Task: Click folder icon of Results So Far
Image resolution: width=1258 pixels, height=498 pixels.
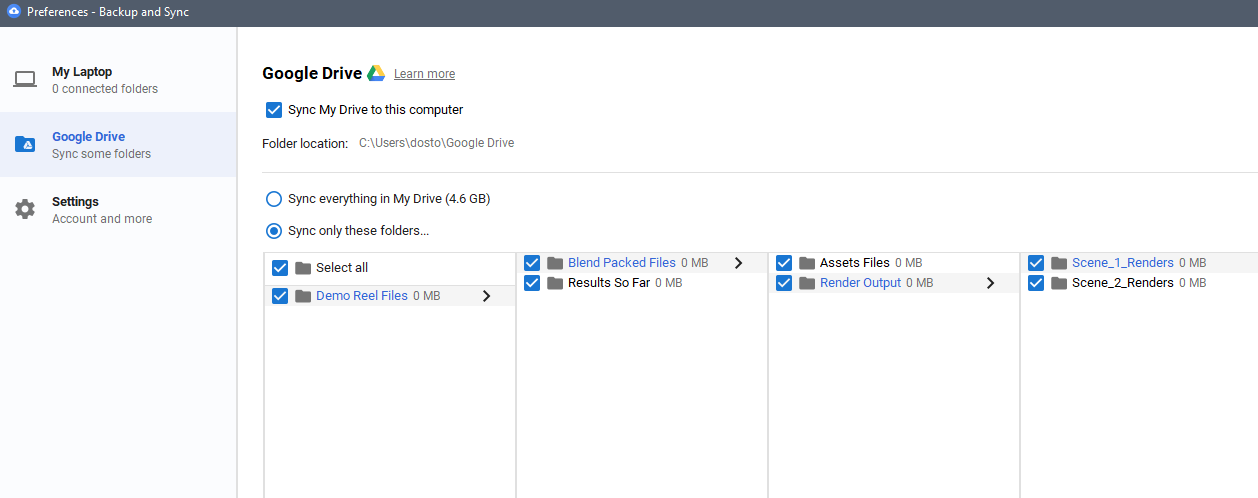Action: [555, 283]
